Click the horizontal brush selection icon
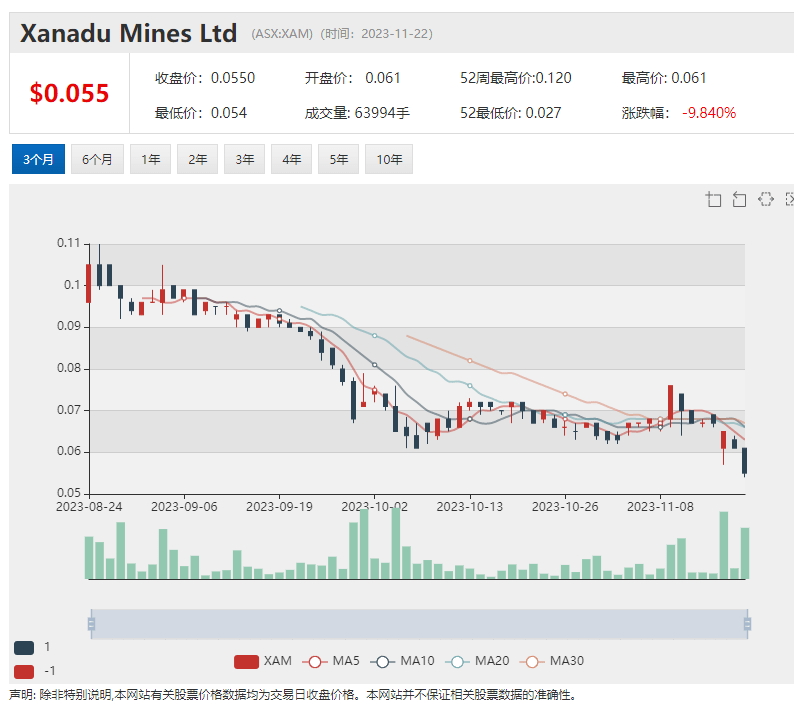 pos(765,199)
